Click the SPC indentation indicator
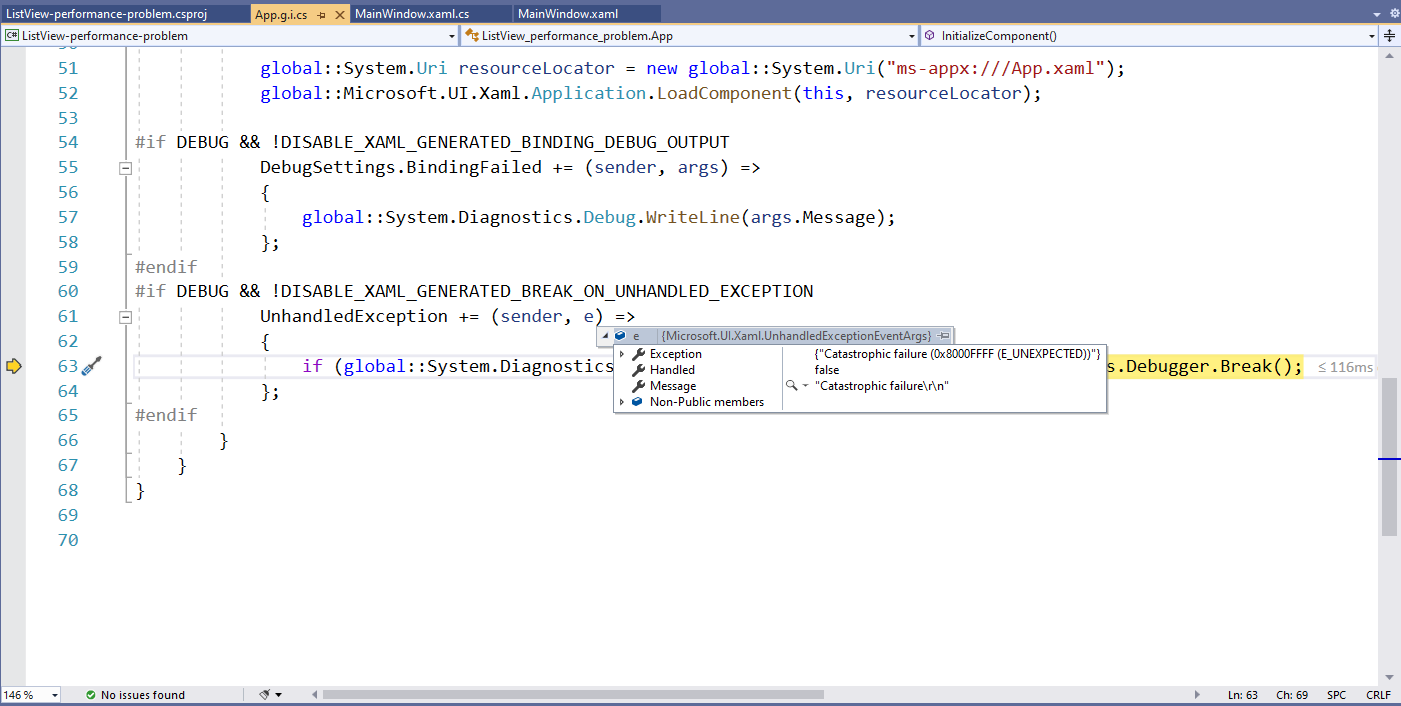The height and width of the screenshot is (706, 1401). coord(1337,695)
